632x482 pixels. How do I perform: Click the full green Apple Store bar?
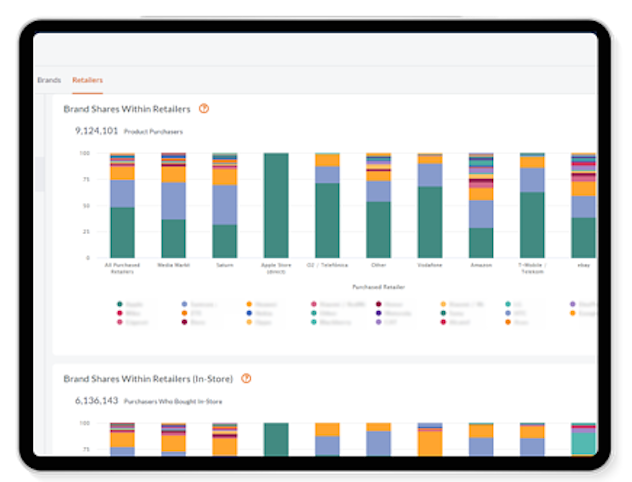(276, 205)
